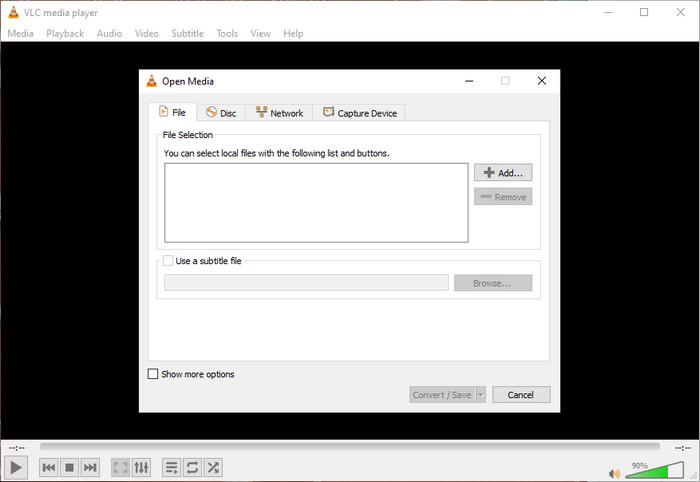
Task: Open the Video menu
Action: (147, 33)
